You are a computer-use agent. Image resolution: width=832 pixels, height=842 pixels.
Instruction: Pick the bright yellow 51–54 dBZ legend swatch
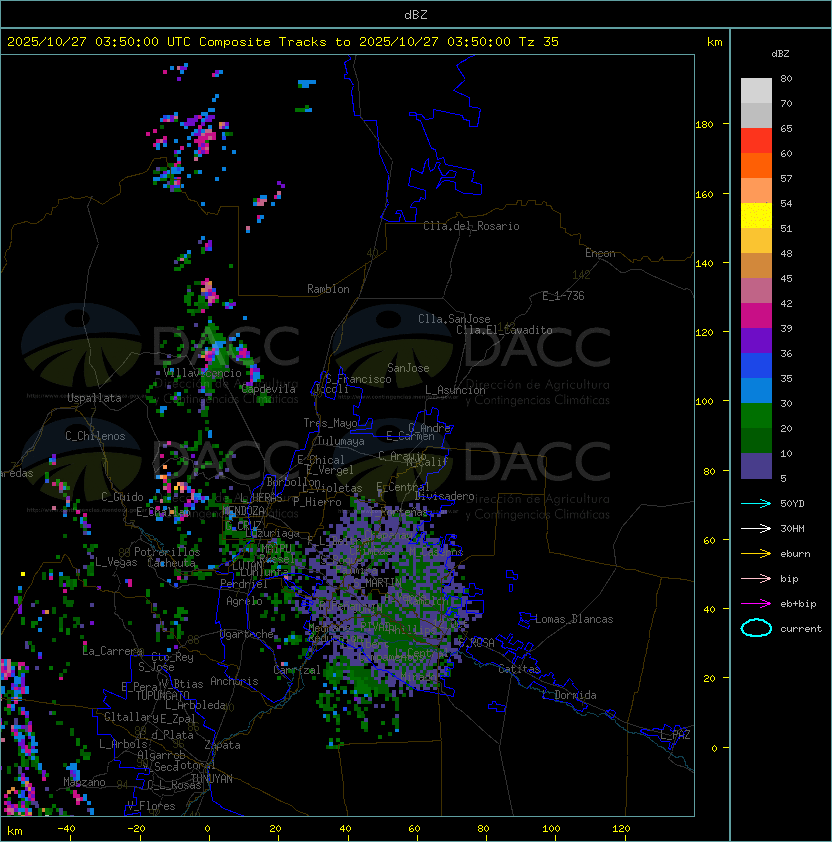(x=756, y=215)
